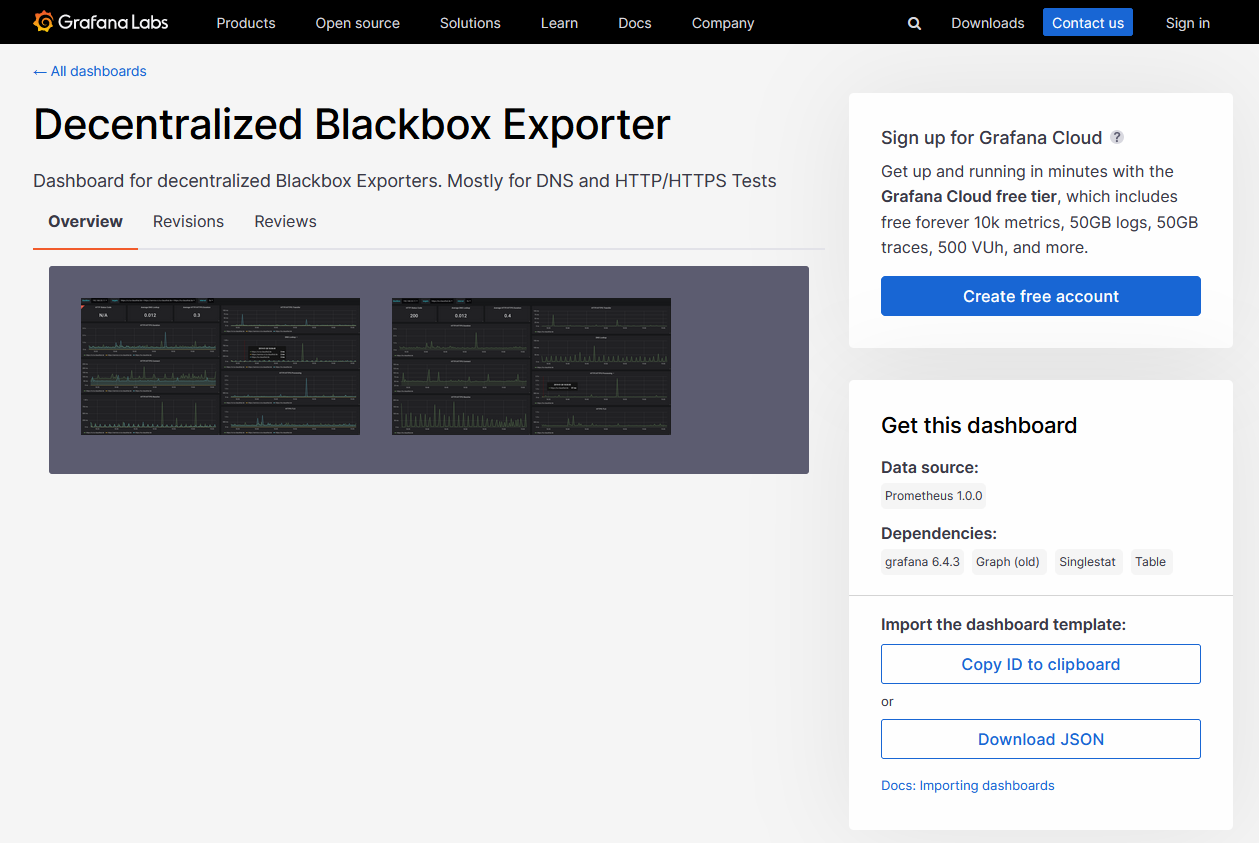Click the Decentralized Blackbox Exporter title
The width and height of the screenshot is (1259, 843).
pos(352,124)
